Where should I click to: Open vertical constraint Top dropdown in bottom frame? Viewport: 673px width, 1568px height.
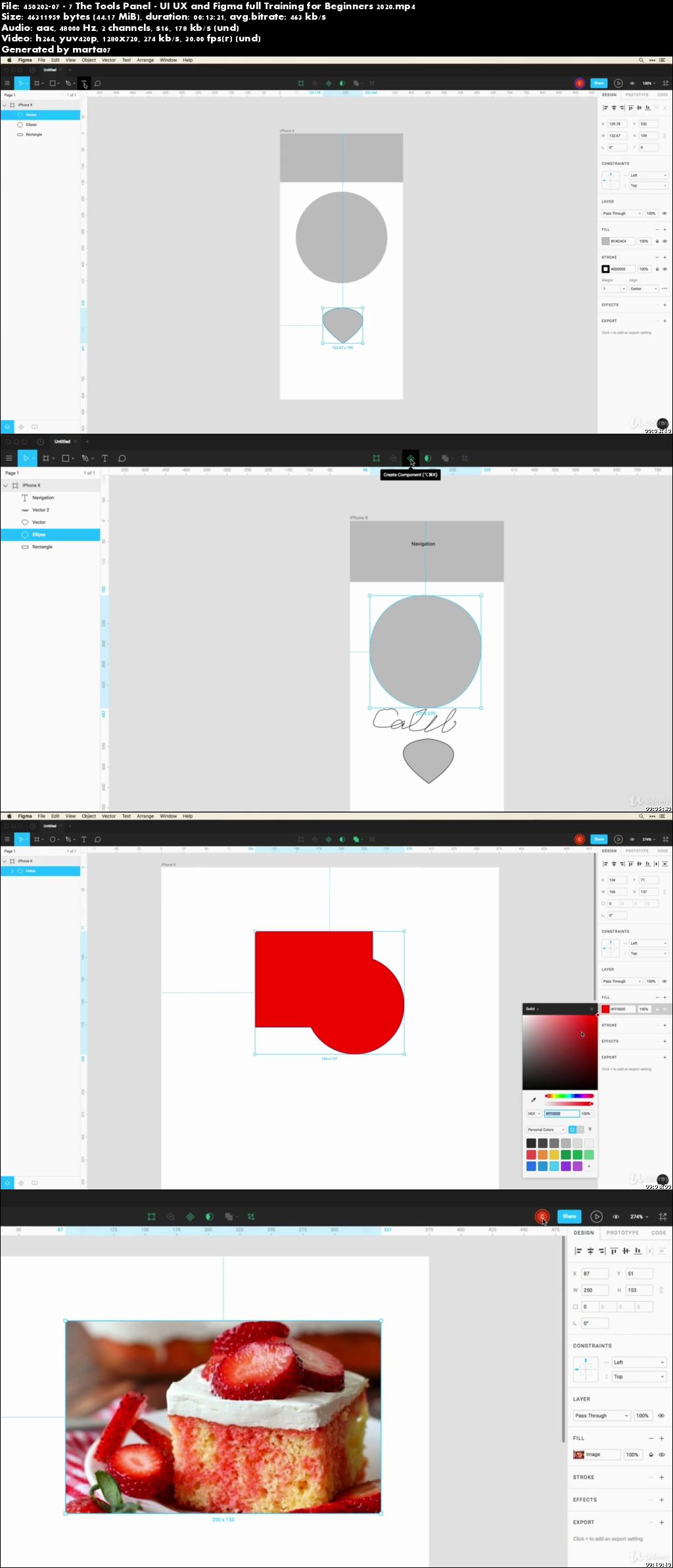click(x=639, y=1376)
